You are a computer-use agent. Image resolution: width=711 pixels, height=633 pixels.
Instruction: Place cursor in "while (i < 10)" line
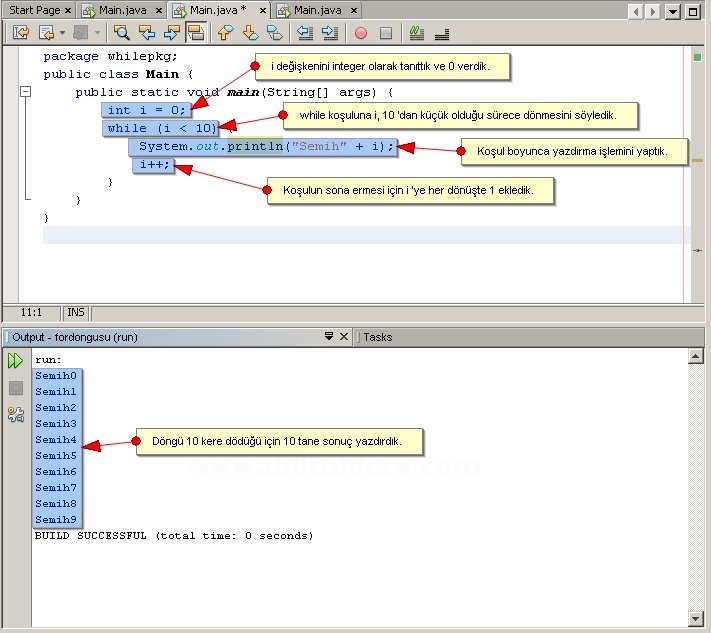pyautogui.click(x=161, y=128)
